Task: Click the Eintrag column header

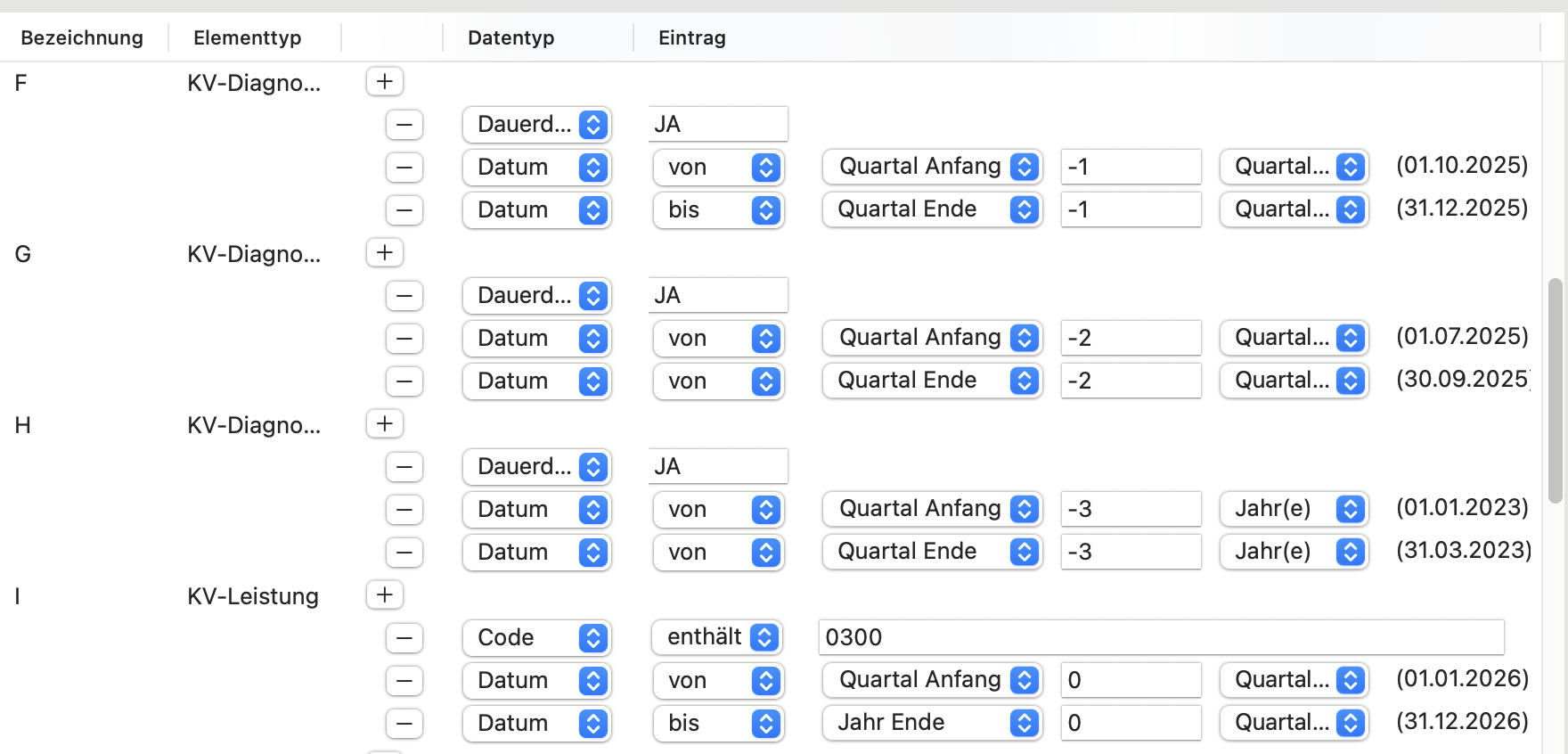Action: (x=692, y=37)
